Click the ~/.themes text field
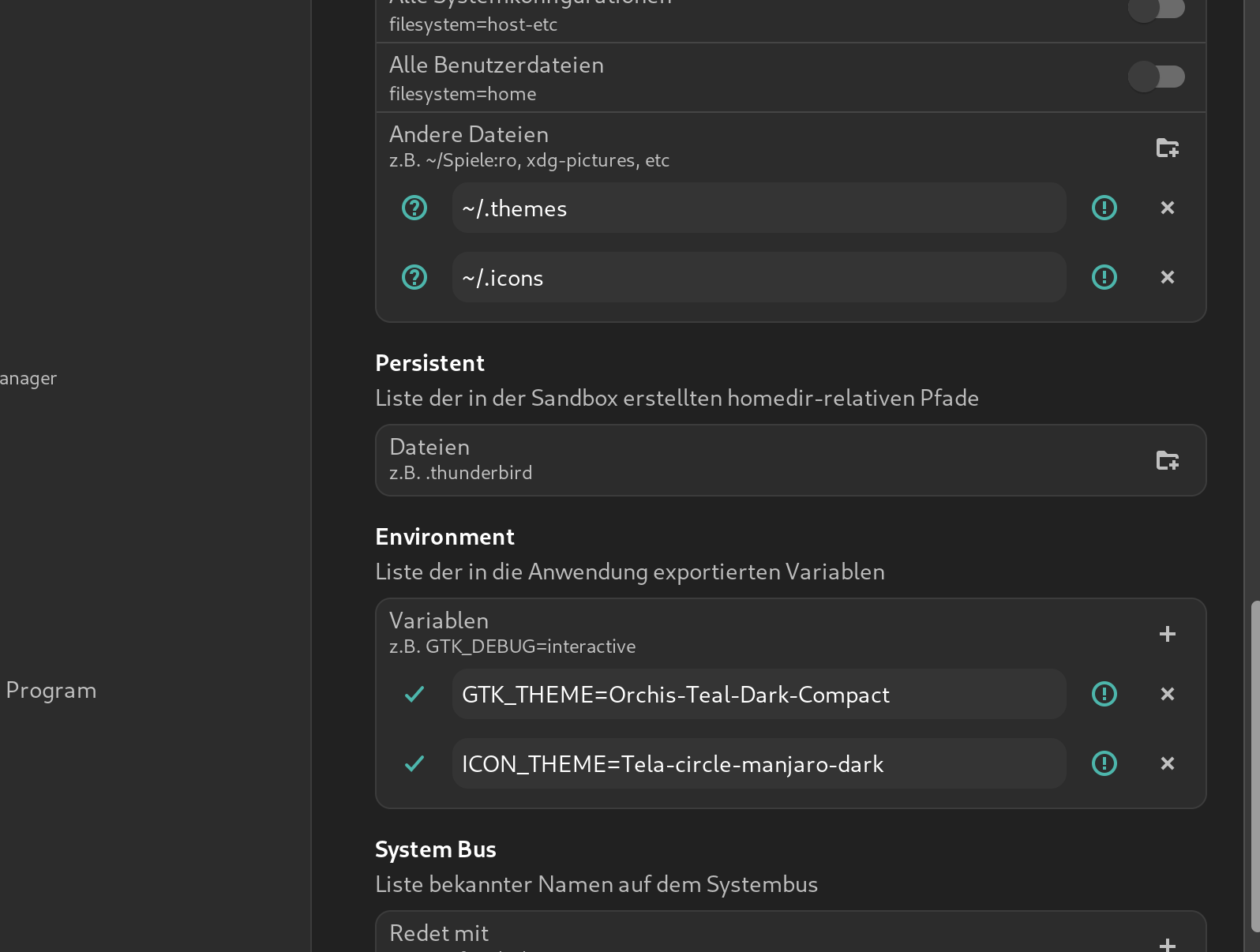Image resolution: width=1260 pixels, height=952 pixels. coord(758,208)
